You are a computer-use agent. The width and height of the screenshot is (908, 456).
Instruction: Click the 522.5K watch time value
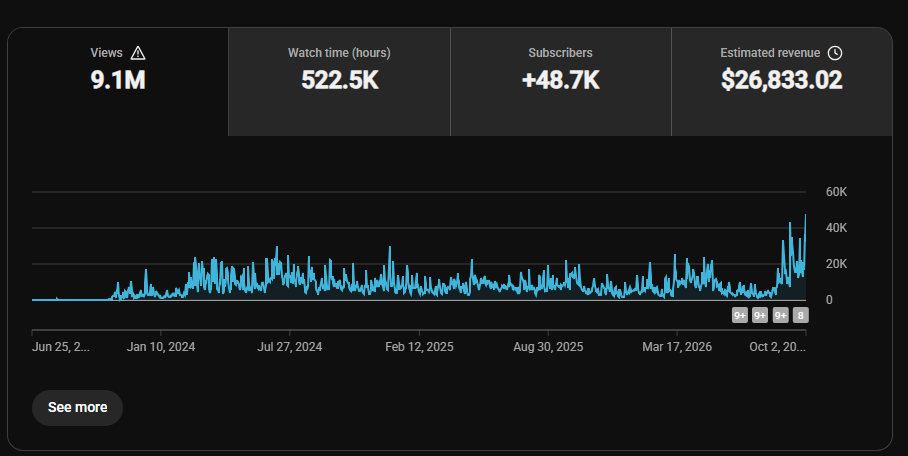point(339,79)
